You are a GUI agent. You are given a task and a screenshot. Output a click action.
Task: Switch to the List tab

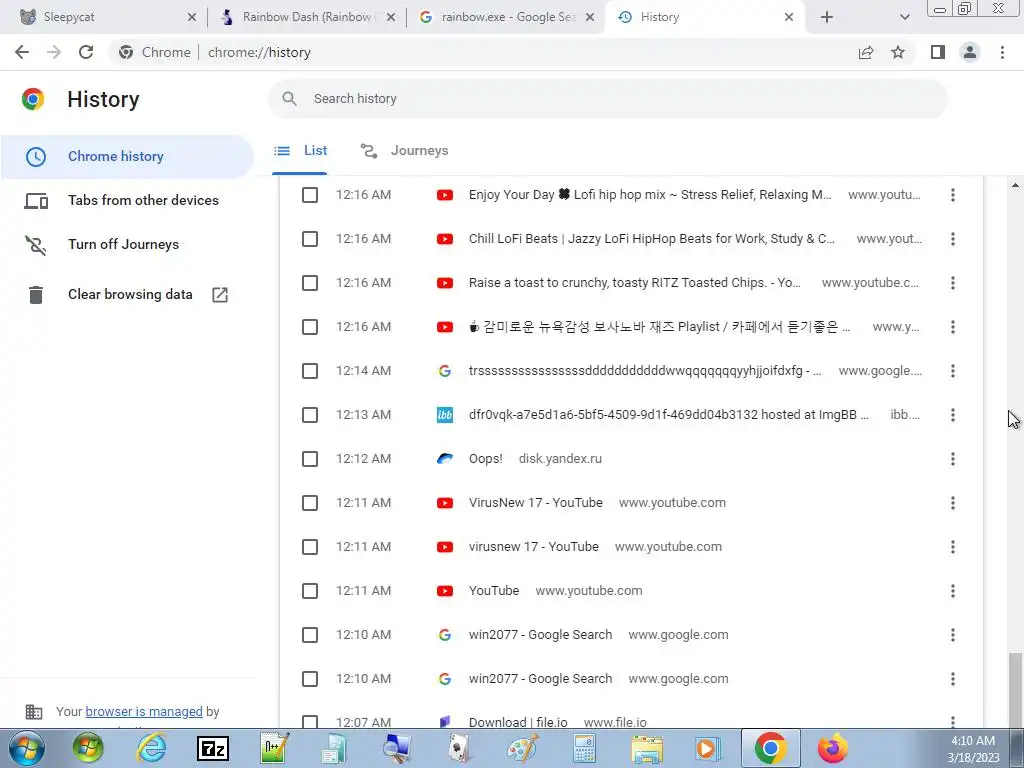[x=300, y=151]
